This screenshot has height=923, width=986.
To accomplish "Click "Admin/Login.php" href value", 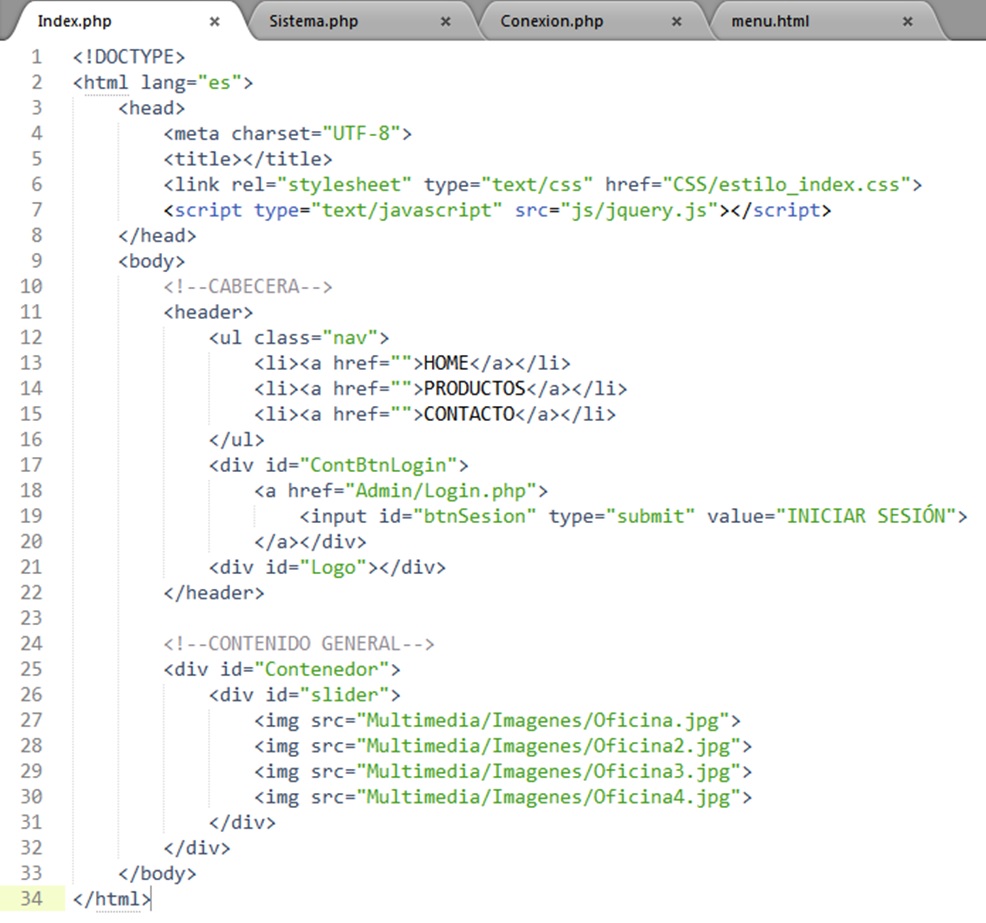I will 440,490.
